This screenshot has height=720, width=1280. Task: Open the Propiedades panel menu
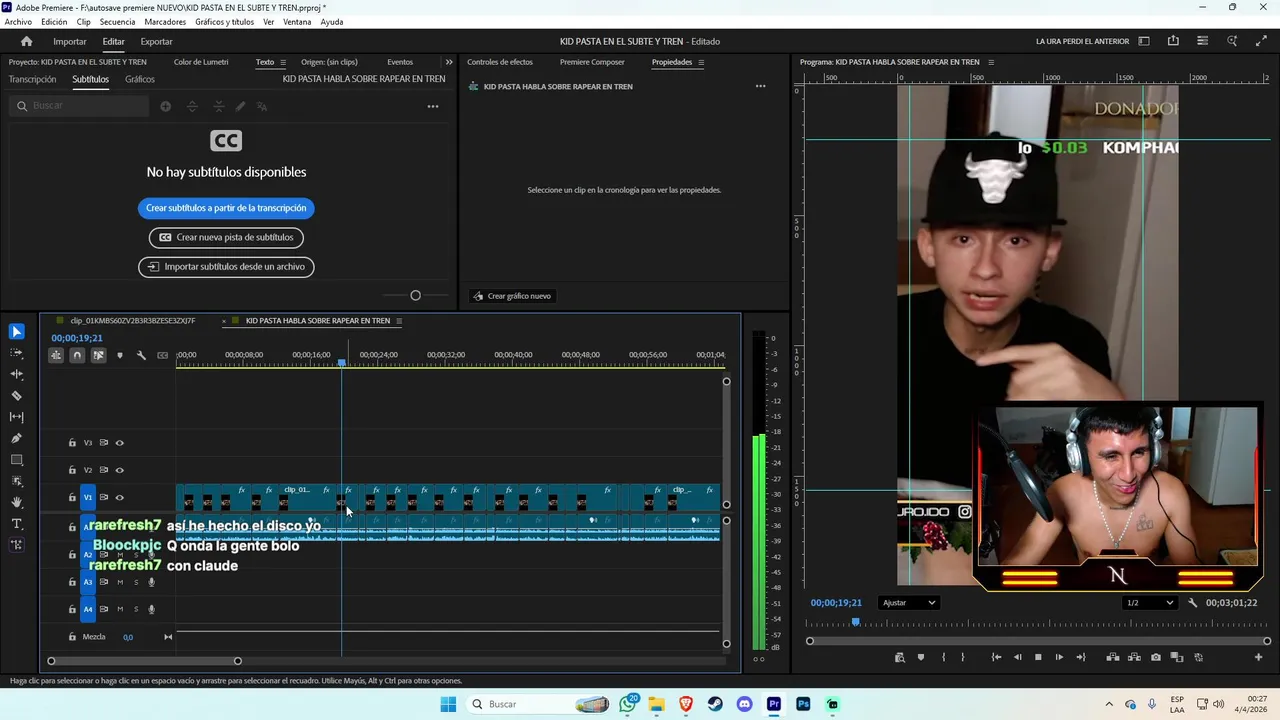[x=701, y=62]
